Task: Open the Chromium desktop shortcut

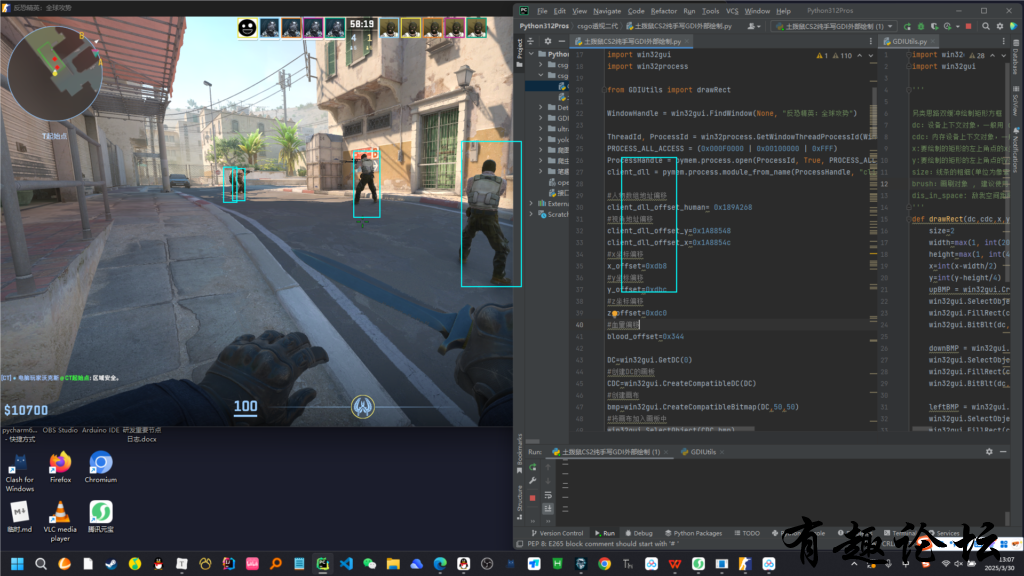Action: [x=101, y=467]
